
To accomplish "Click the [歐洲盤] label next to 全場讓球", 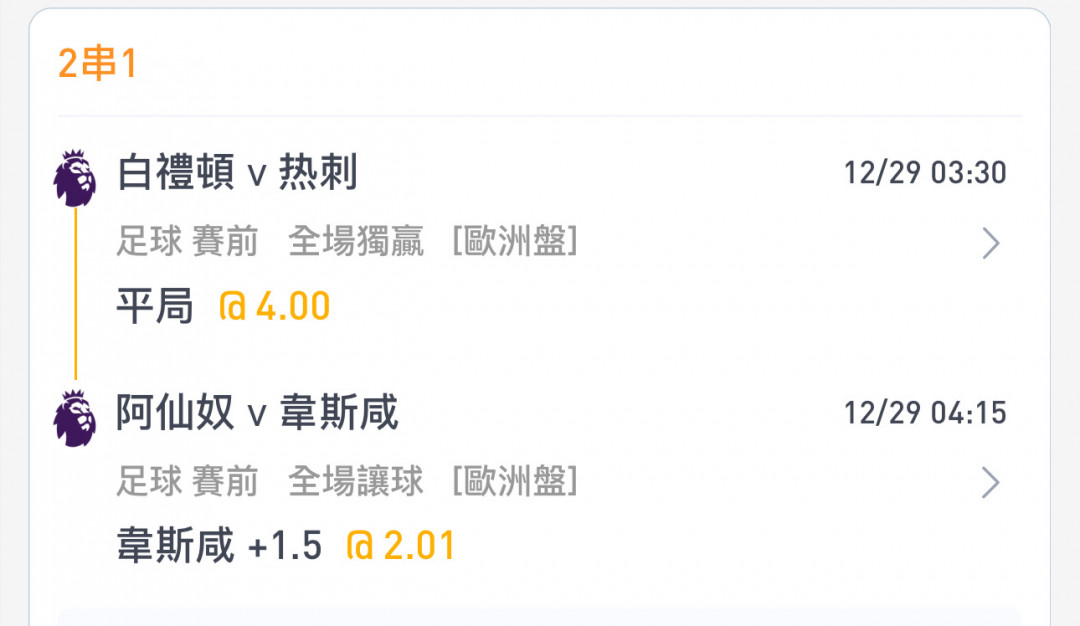I will tap(515, 482).
